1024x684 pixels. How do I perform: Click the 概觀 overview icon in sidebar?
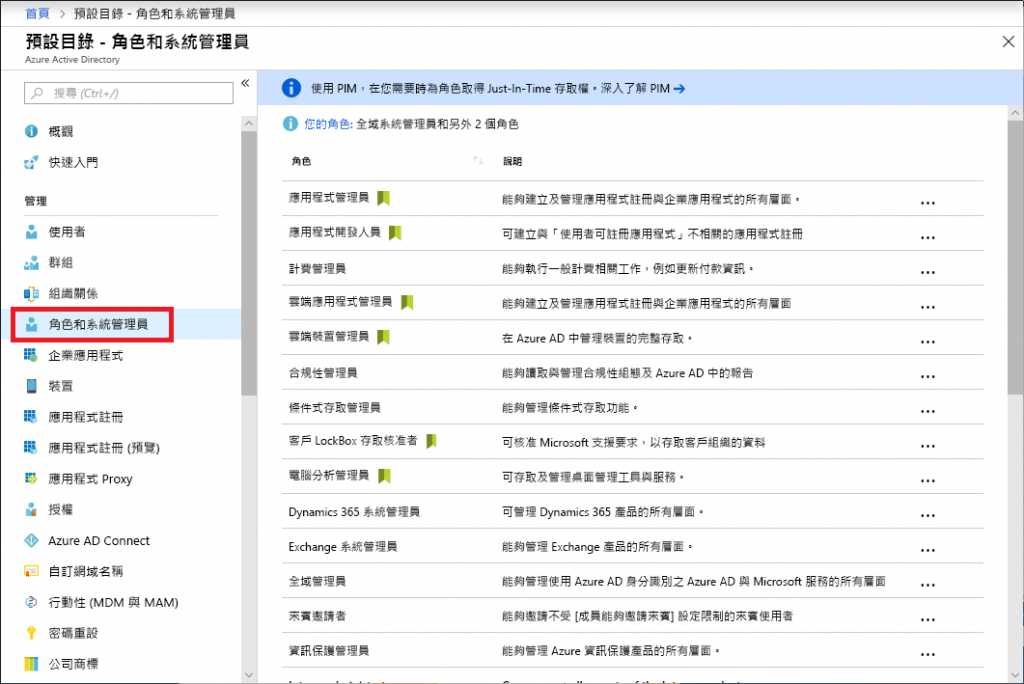31,131
